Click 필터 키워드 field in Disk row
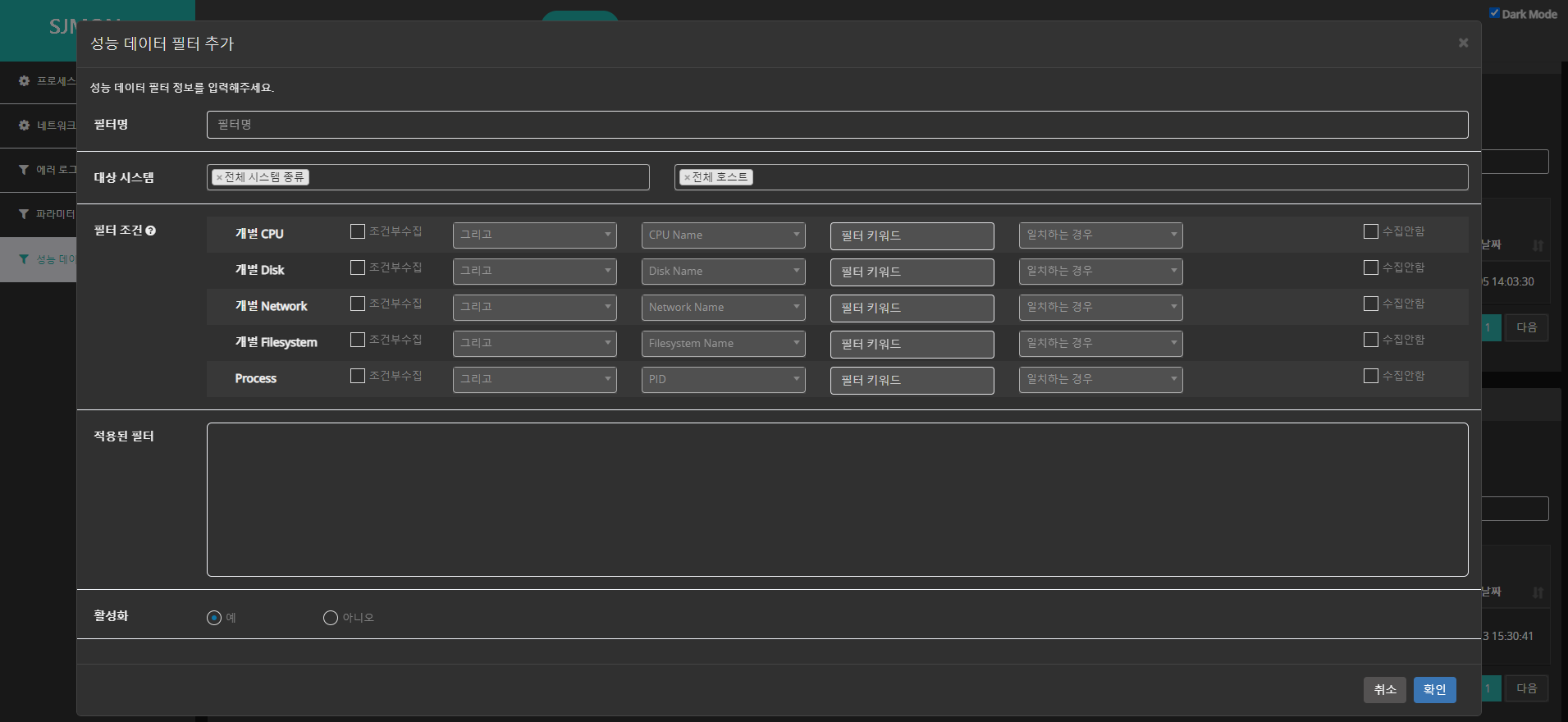1568x722 pixels. coord(912,272)
